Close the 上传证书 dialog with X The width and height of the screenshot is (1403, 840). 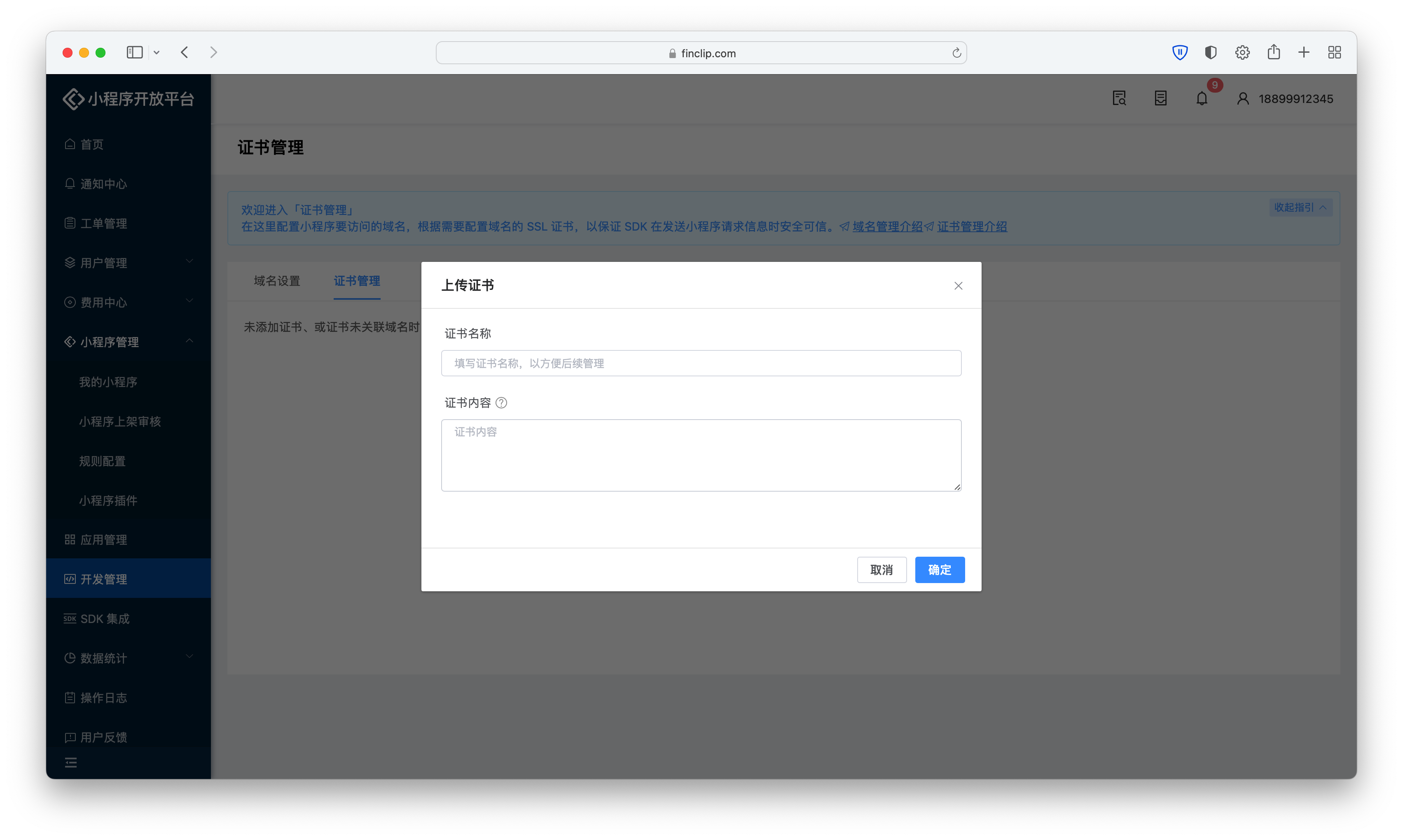click(x=958, y=286)
